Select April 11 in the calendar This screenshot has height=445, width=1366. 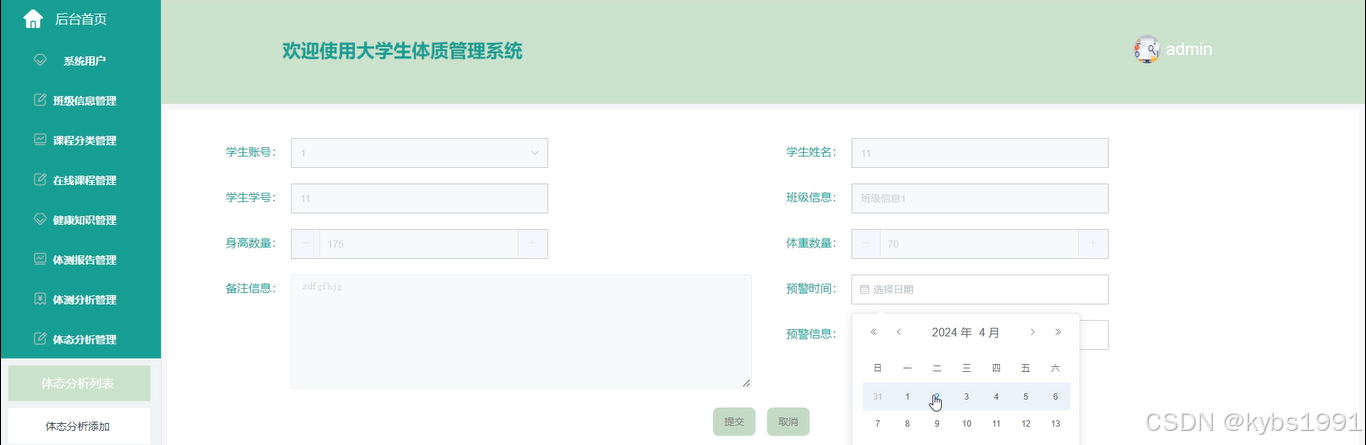[996, 424]
